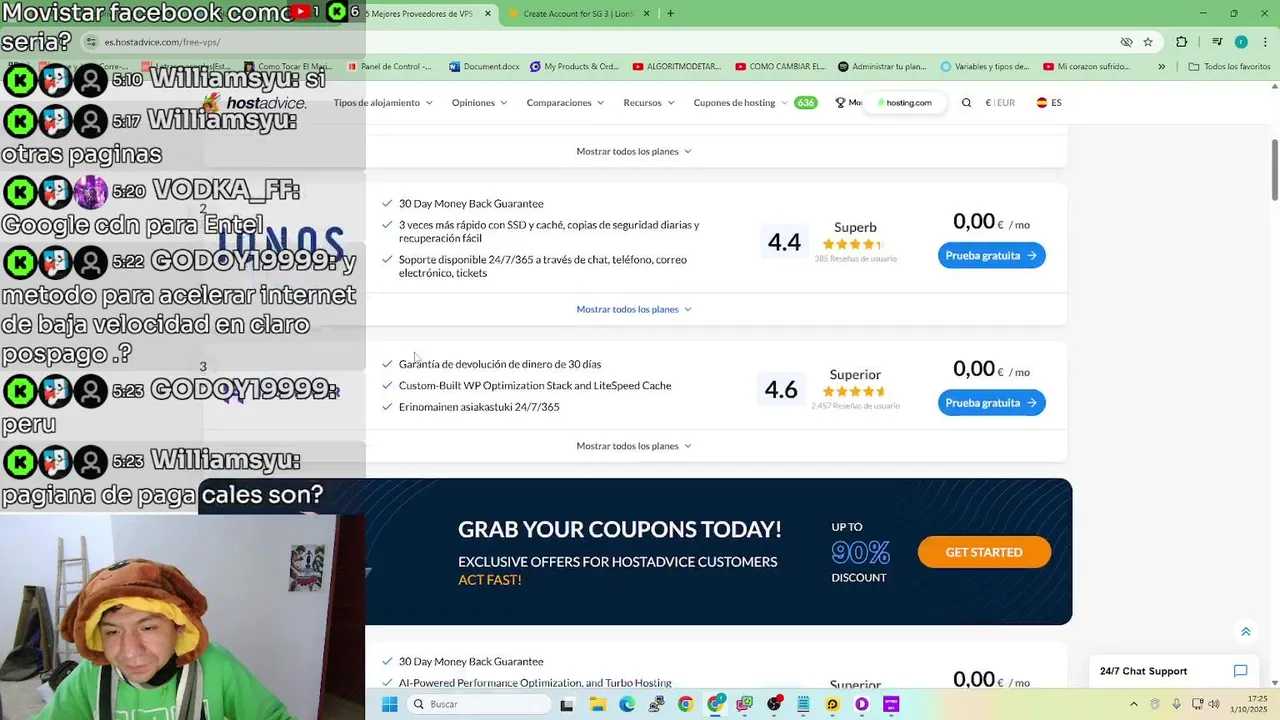Open Todos los favoritos folder
This screenshot has height=720, width=1280.
[x=1229, y=67]
